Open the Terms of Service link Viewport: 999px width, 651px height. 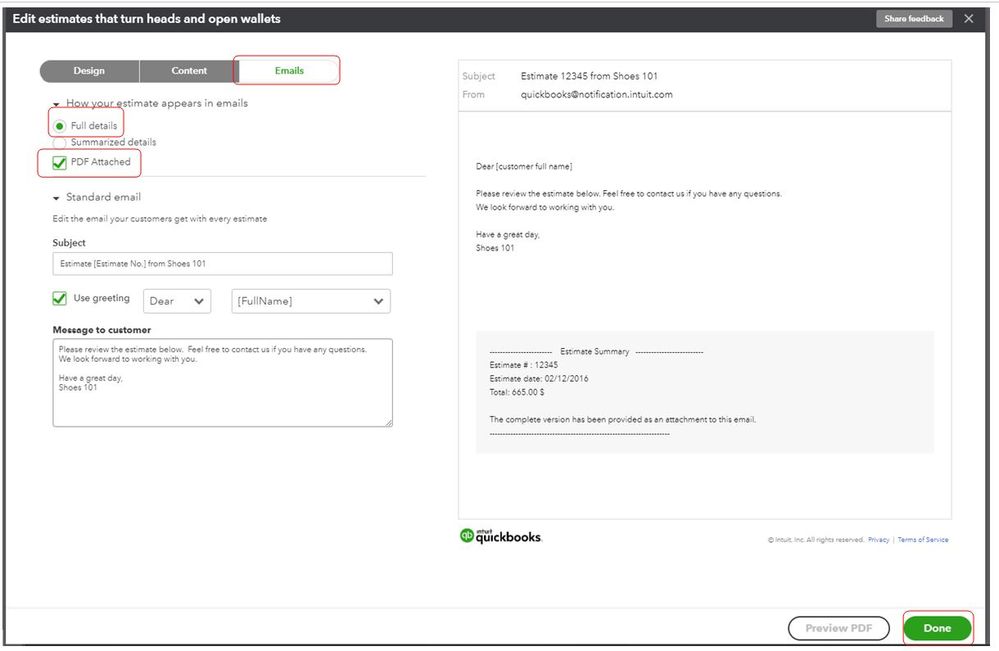tap(923, 540)
